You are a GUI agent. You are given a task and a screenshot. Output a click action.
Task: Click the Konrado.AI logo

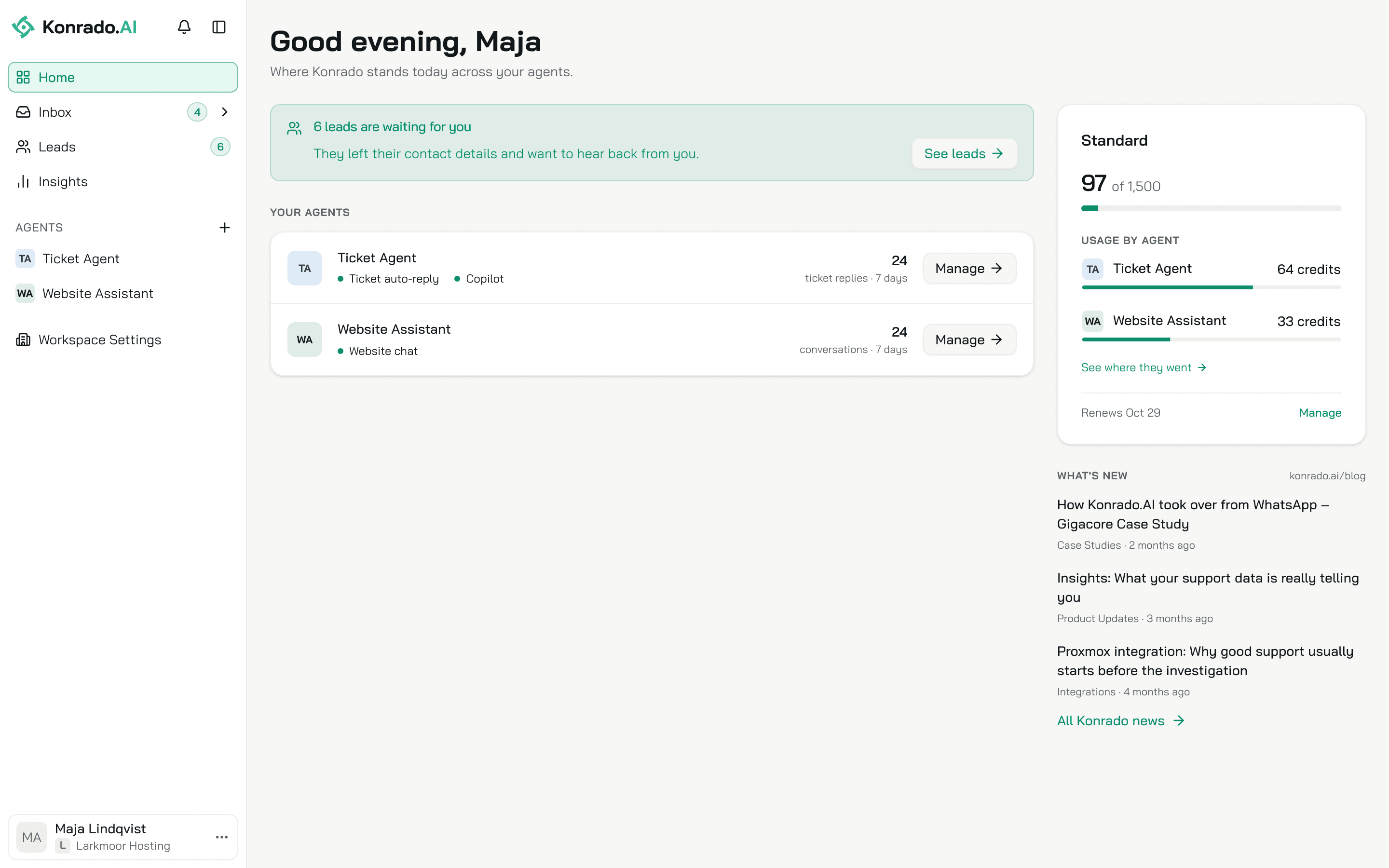coord(74,27)
